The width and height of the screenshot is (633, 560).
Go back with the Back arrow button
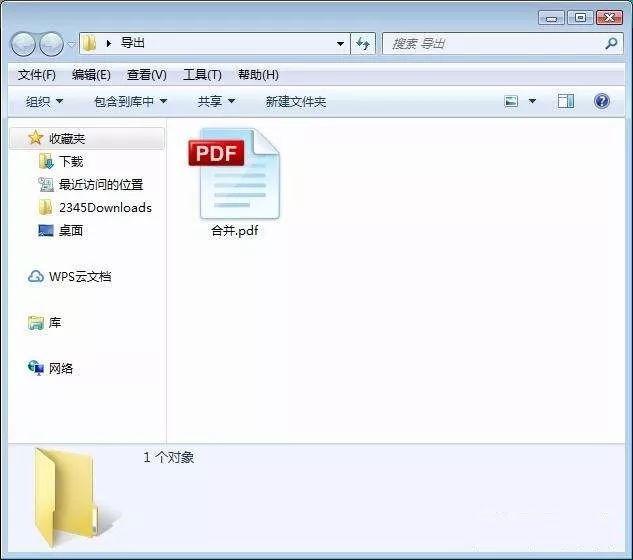pos(23,44)
